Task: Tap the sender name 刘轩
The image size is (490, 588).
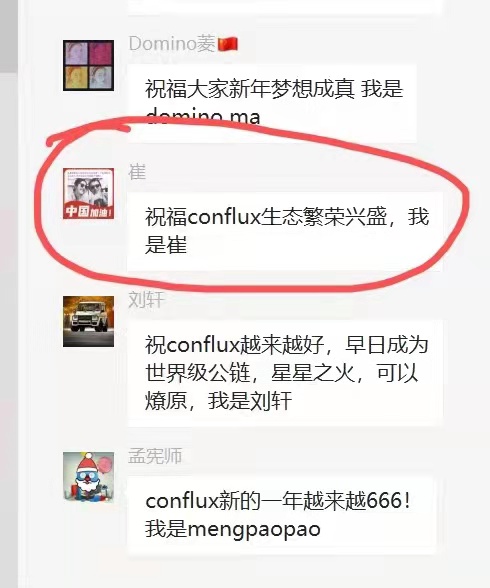Action: click(x=146, y=300)
